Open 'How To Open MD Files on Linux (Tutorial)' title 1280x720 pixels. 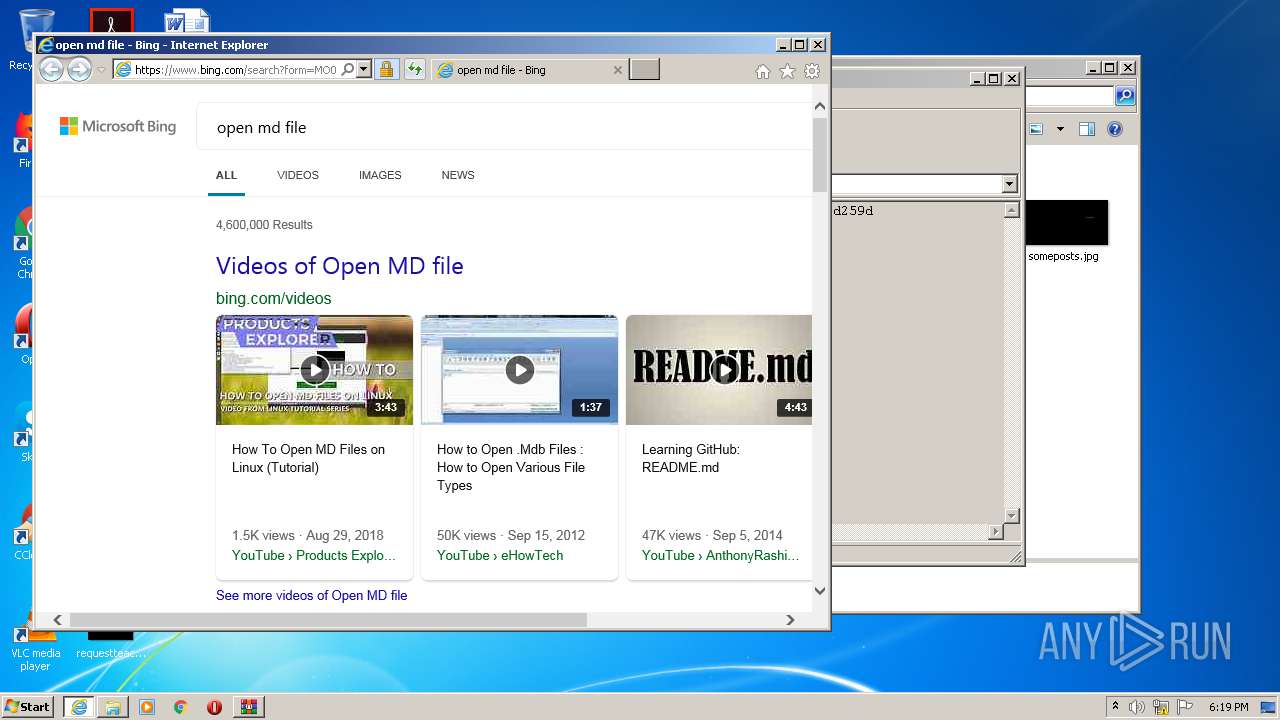[x=308, y=458]
